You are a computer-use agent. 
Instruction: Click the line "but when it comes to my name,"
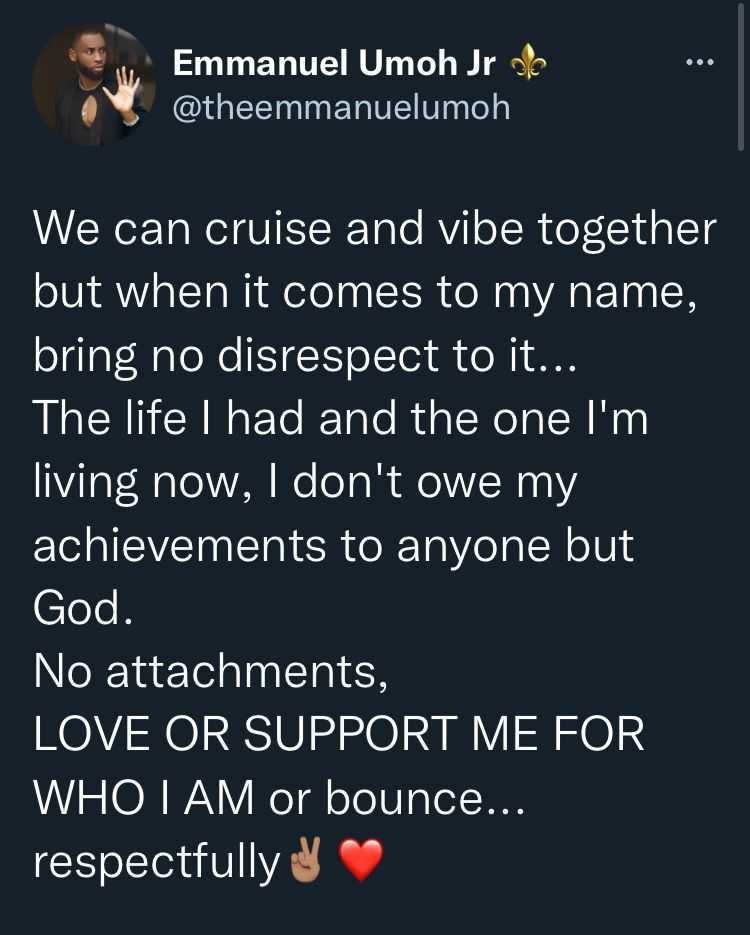pyautogui.click(x=365, y=294)
